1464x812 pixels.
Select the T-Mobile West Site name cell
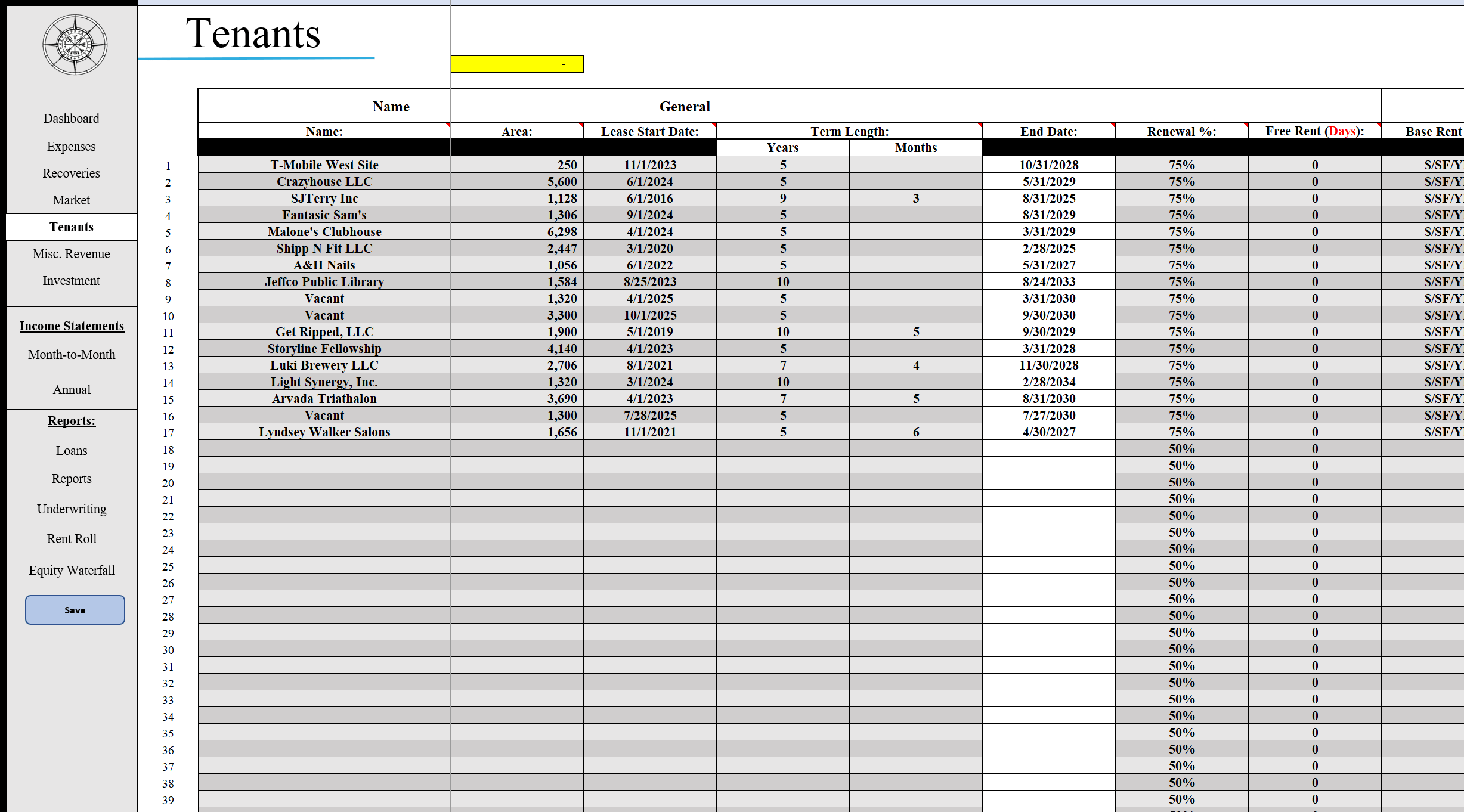324,165
